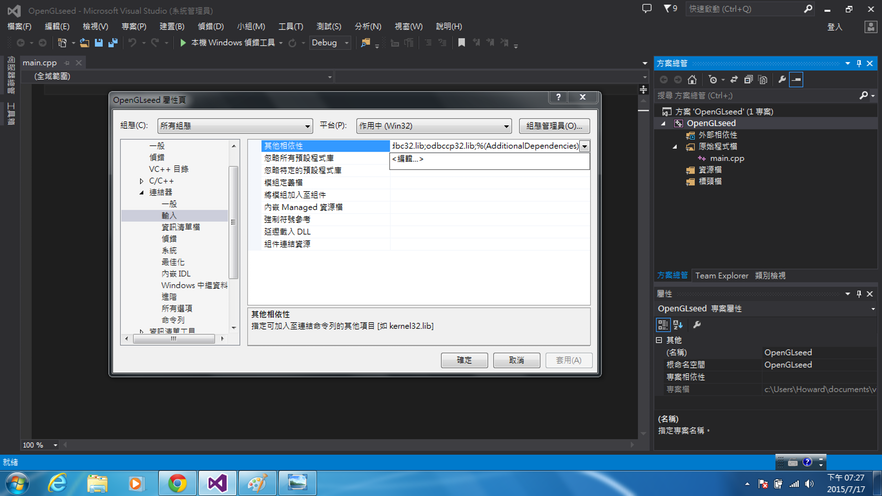Open the 工具(T) menu

(x=290, y=26)
